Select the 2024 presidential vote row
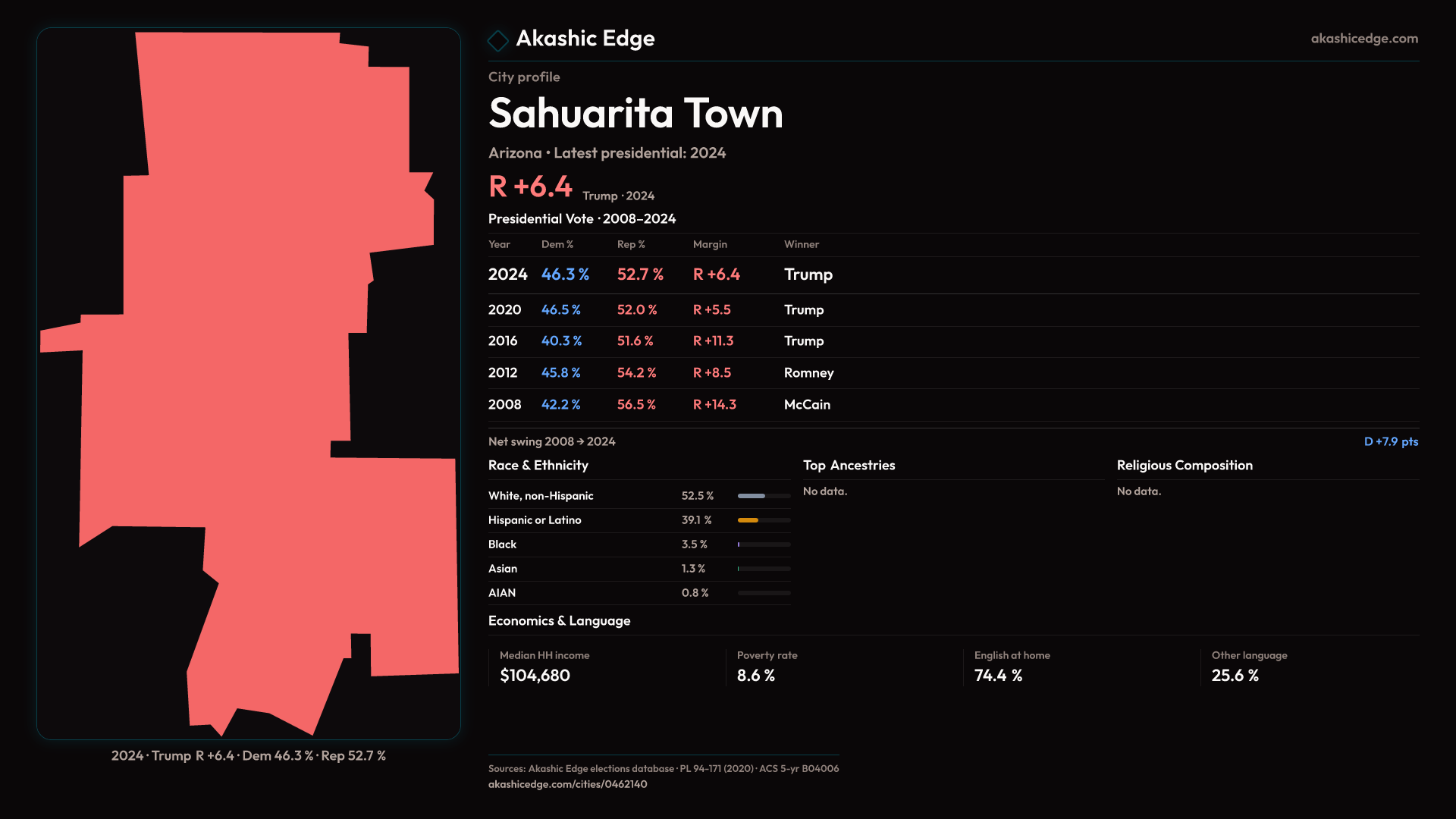The height and width of the screenshot is (819, 1456). (x=660, y=275)
